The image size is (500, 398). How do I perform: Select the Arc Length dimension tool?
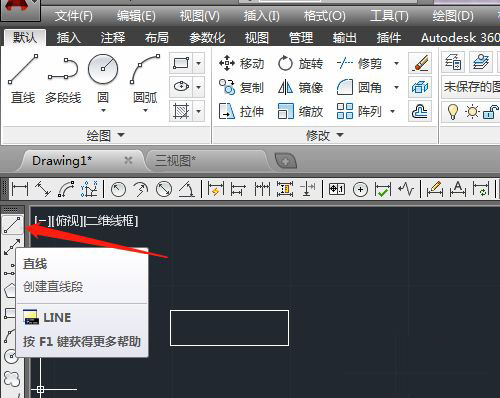pos(66,189)
